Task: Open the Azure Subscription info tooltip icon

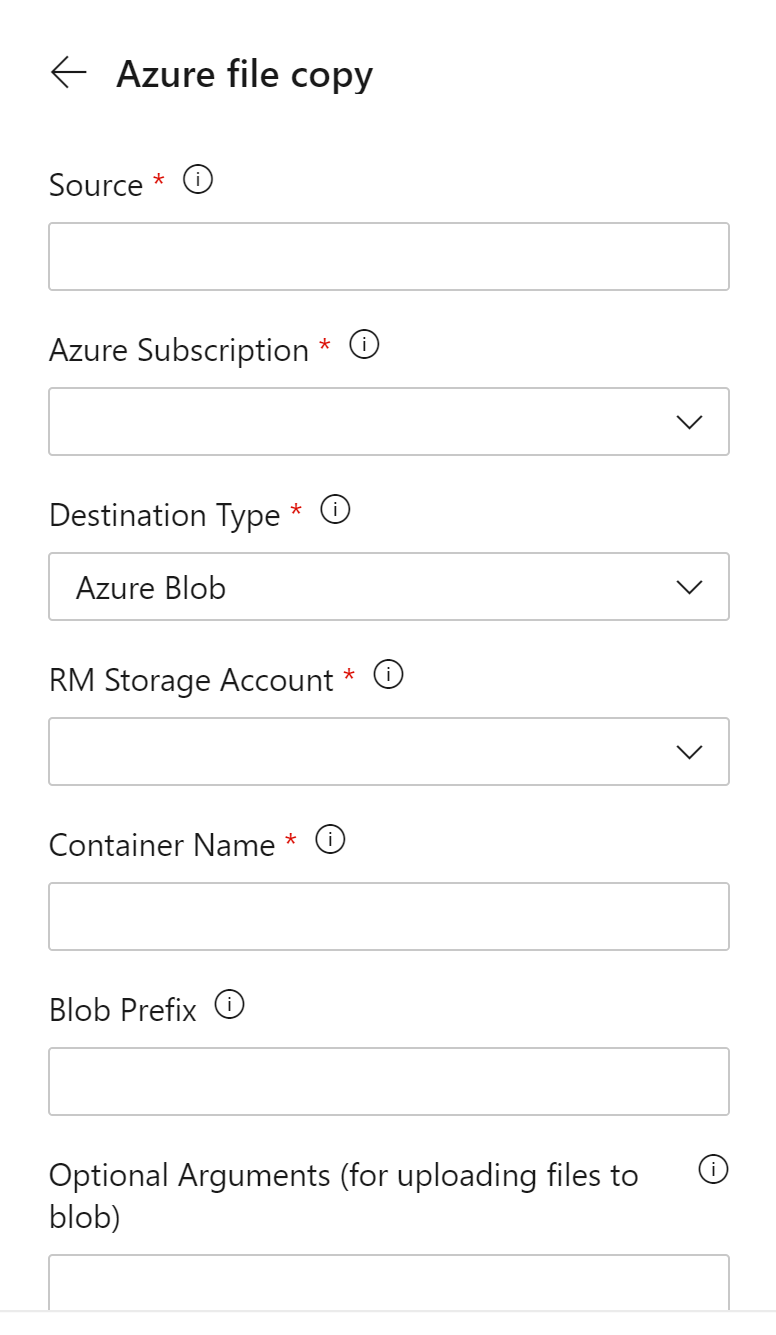Action: click(365, 346)
